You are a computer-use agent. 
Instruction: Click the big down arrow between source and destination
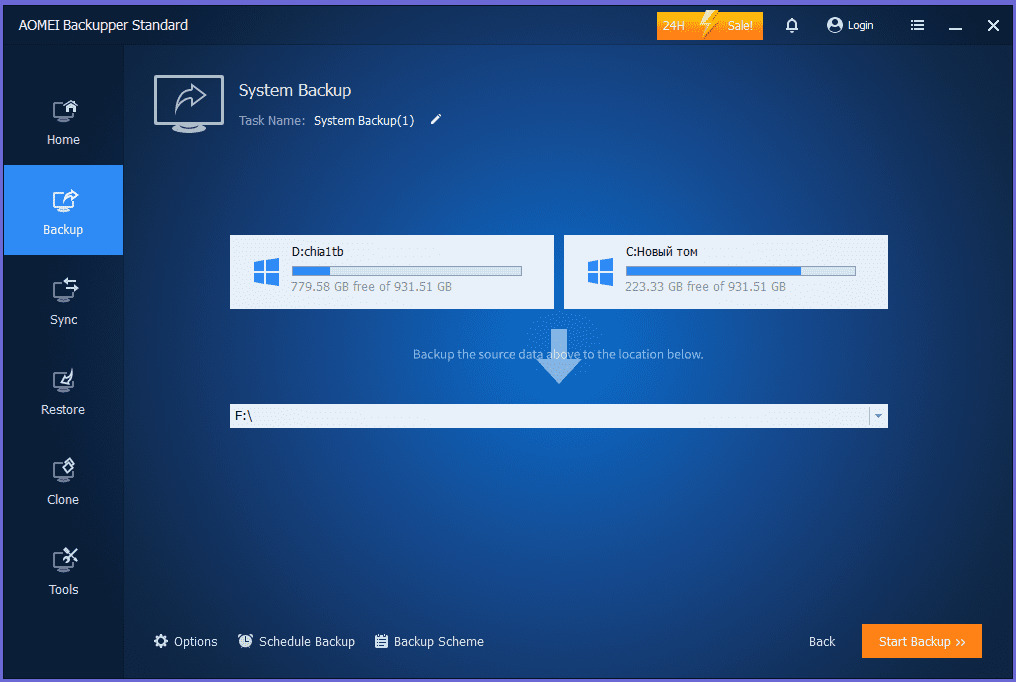click(x=559, y=356)
